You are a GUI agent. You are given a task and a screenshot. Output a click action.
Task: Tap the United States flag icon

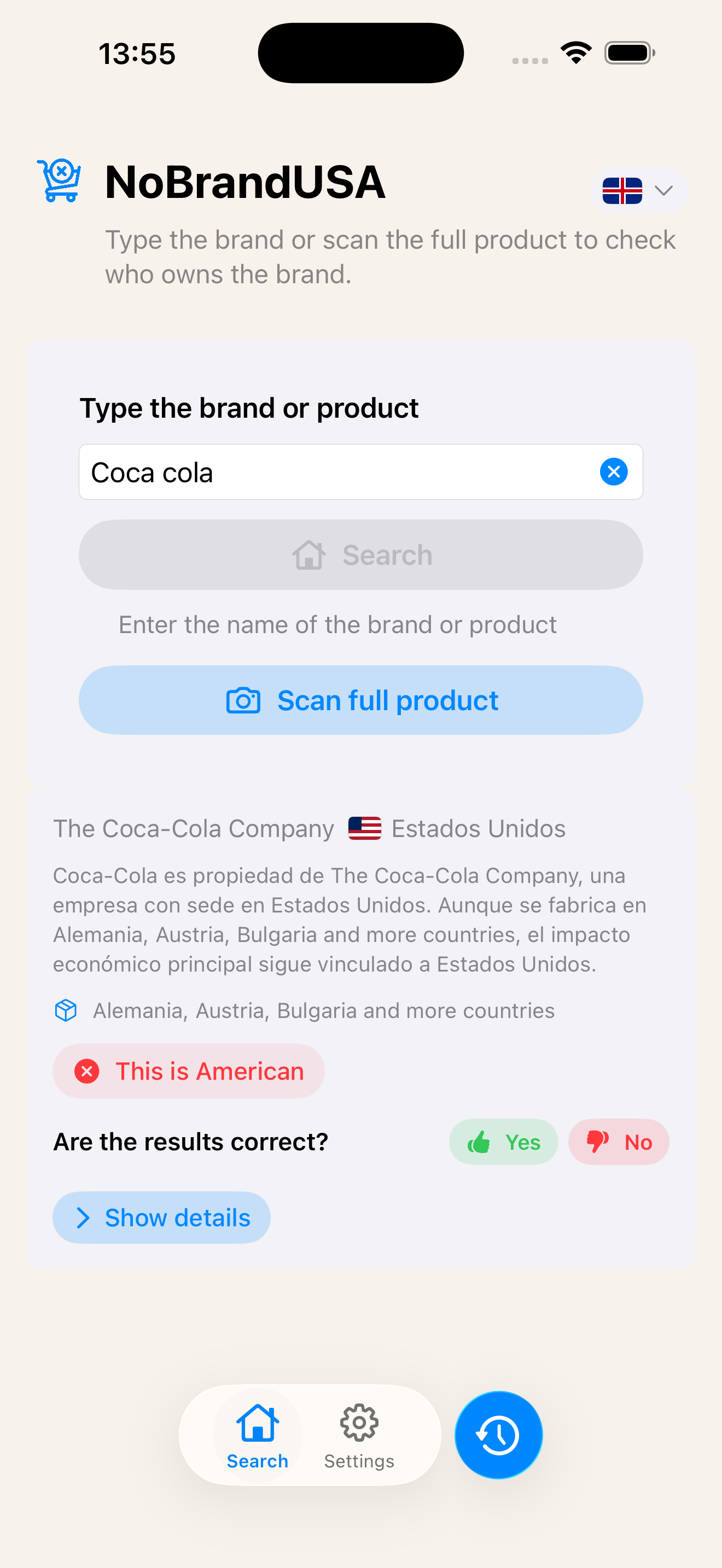click(x=365, y=828)
